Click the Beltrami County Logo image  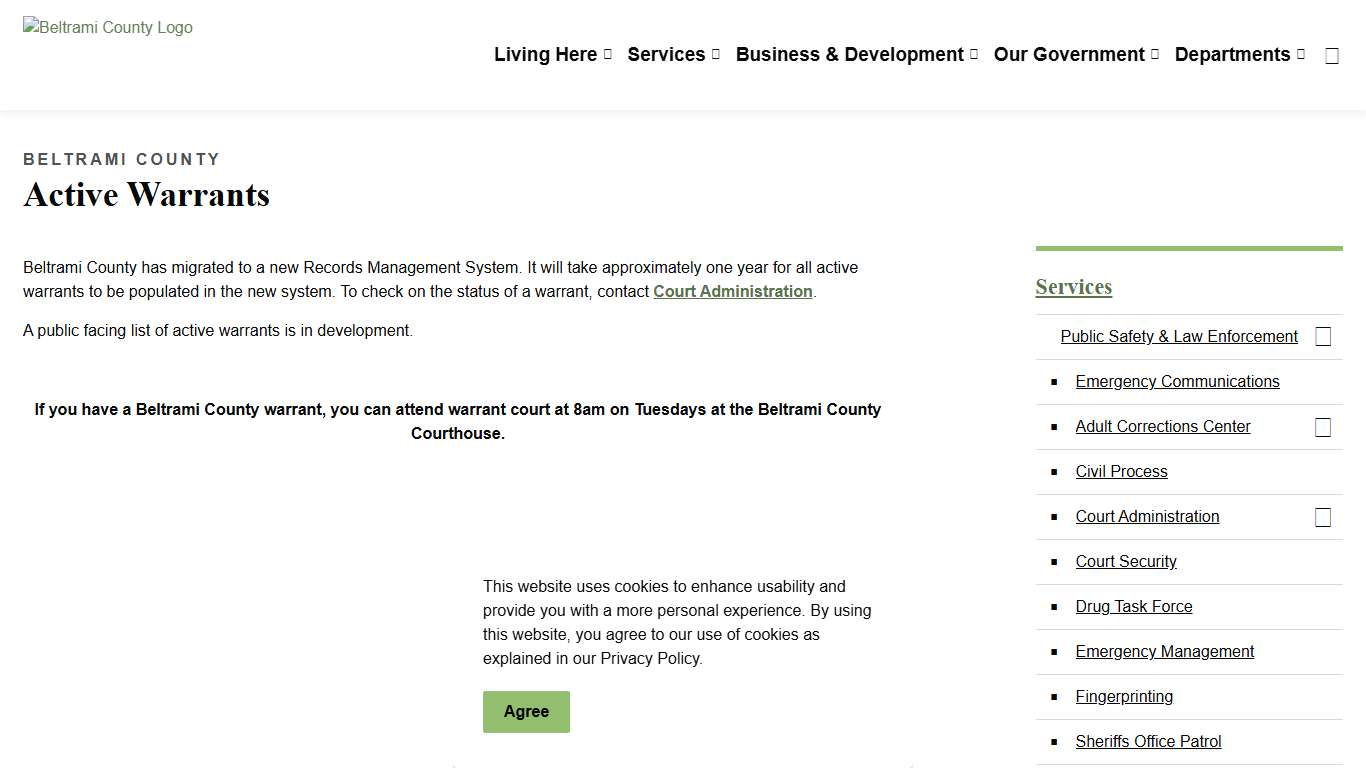108,28
